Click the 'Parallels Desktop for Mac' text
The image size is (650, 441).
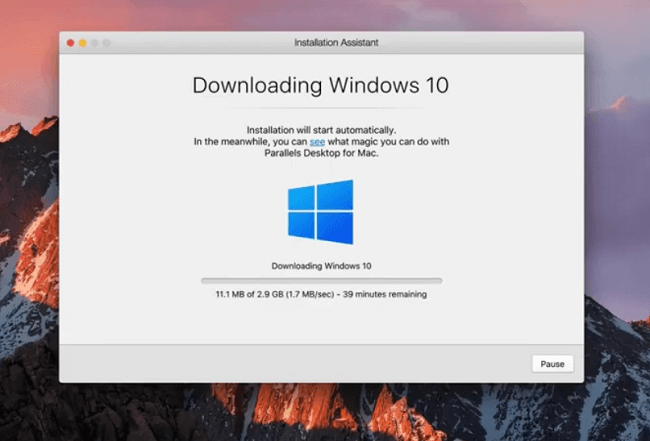coord(321,153)
